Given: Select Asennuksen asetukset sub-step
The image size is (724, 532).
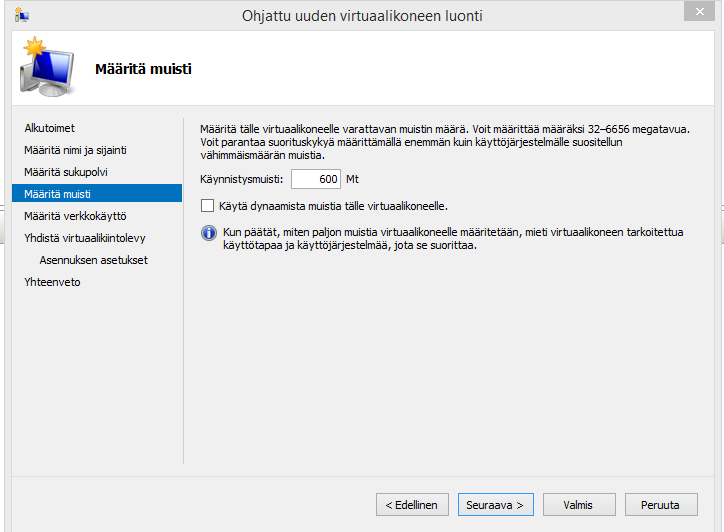Looking at the screenshot, I should 93,260.
